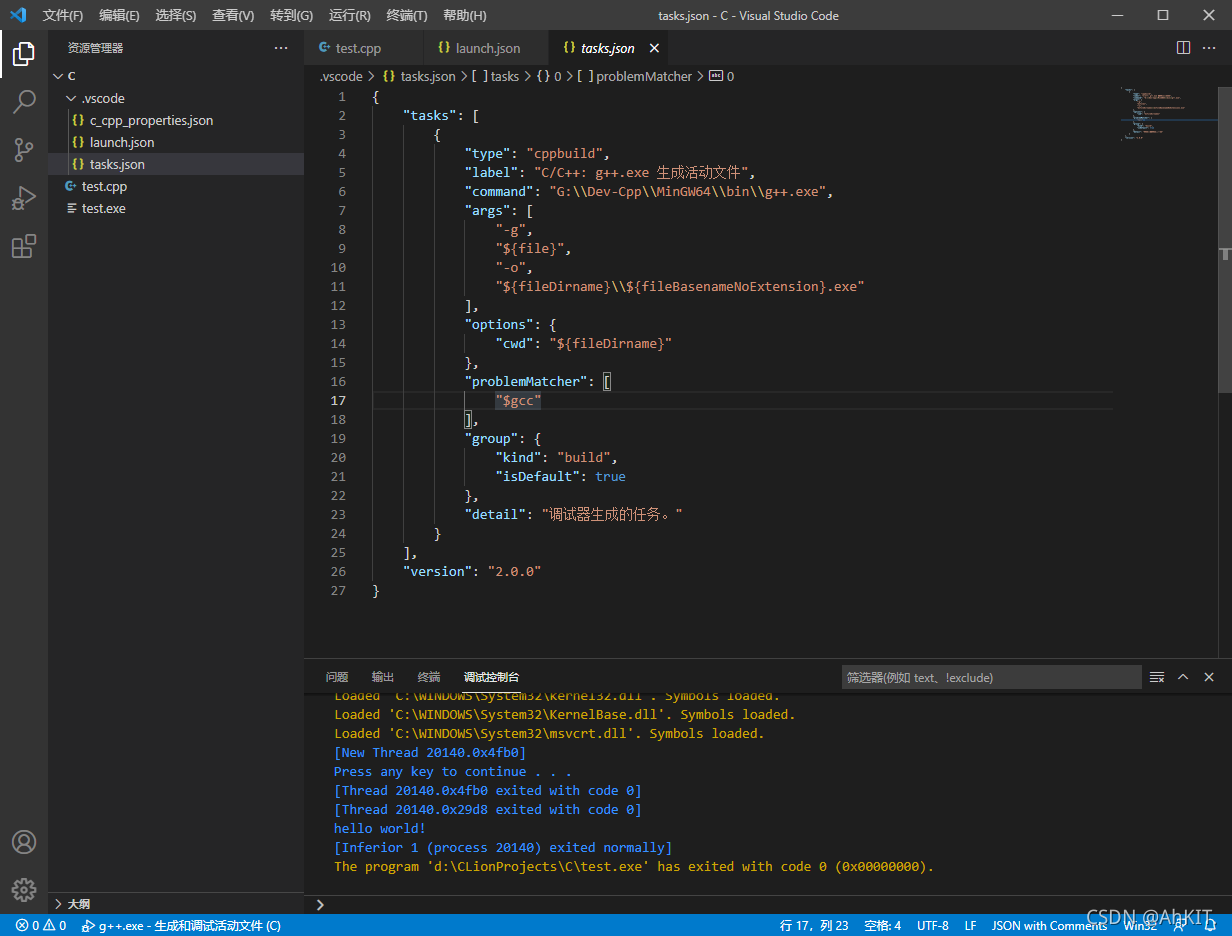Open the 终端(T) menu
1232x936 pixels.
[406, 16]
